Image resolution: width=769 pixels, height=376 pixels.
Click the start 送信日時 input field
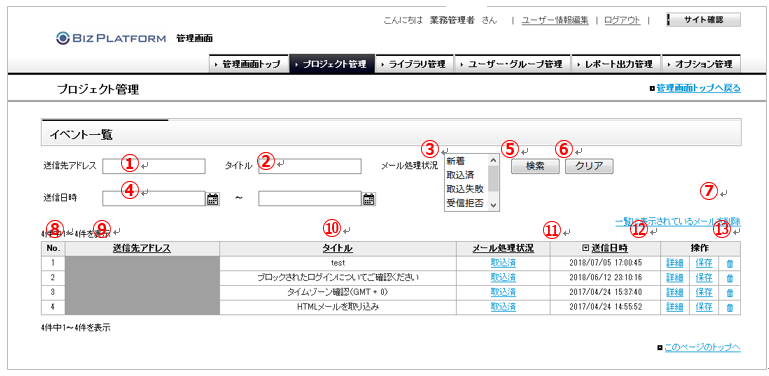(x=154, y=199)
